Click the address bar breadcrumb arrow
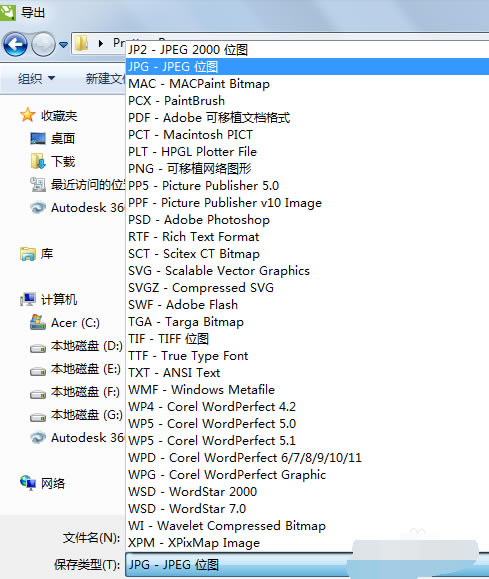Image resolution: width=489 pixels, height=579 pixels. [100, 44]
